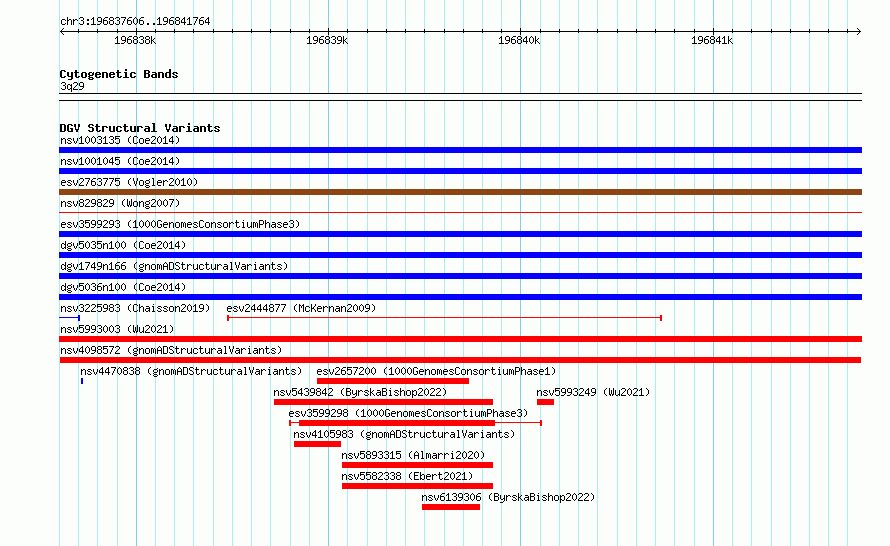Click the short red bar for nsv5993249

(x=545, y=402)
